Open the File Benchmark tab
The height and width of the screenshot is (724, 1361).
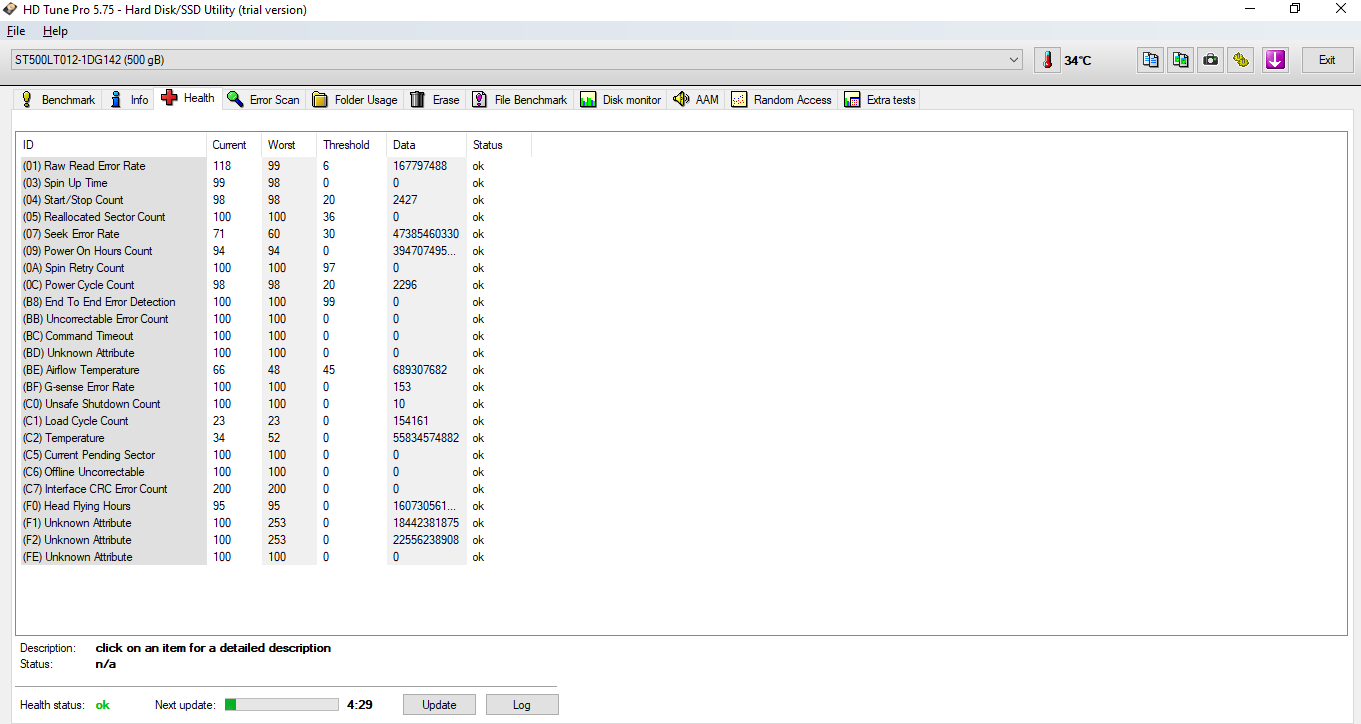pyautogui.click(x=520, y=99)
